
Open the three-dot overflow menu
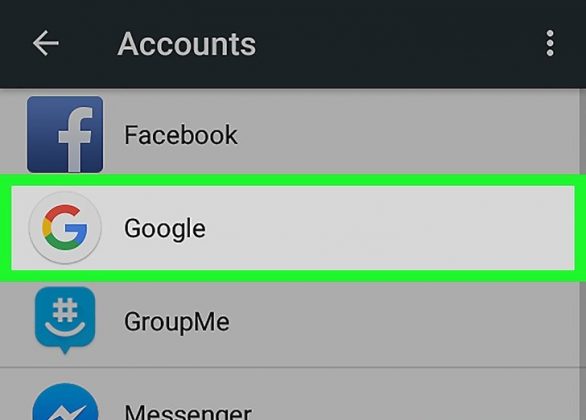tap(550, 43)
